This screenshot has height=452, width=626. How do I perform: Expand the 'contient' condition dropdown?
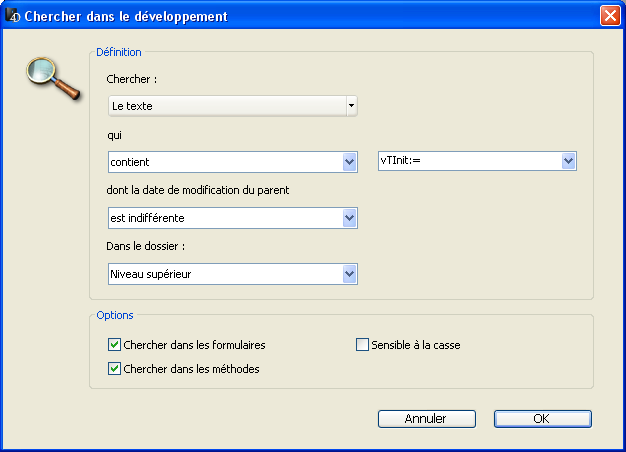tap(349, 162)
